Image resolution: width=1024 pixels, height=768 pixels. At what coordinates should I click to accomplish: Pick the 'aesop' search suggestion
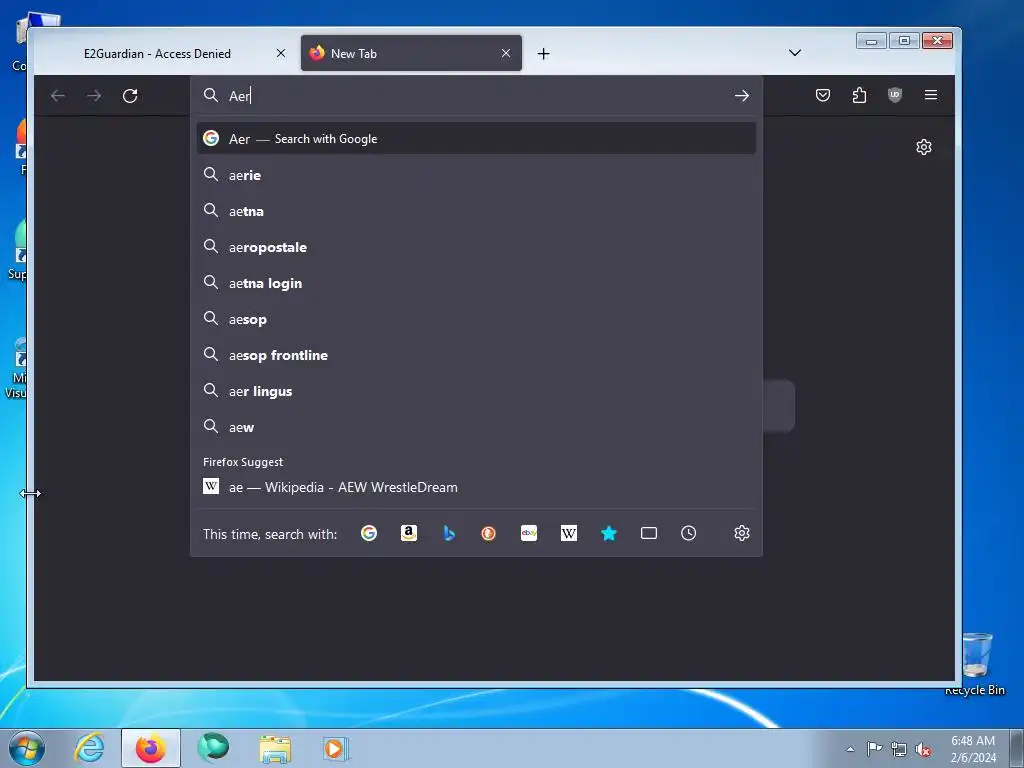point(476,319)
